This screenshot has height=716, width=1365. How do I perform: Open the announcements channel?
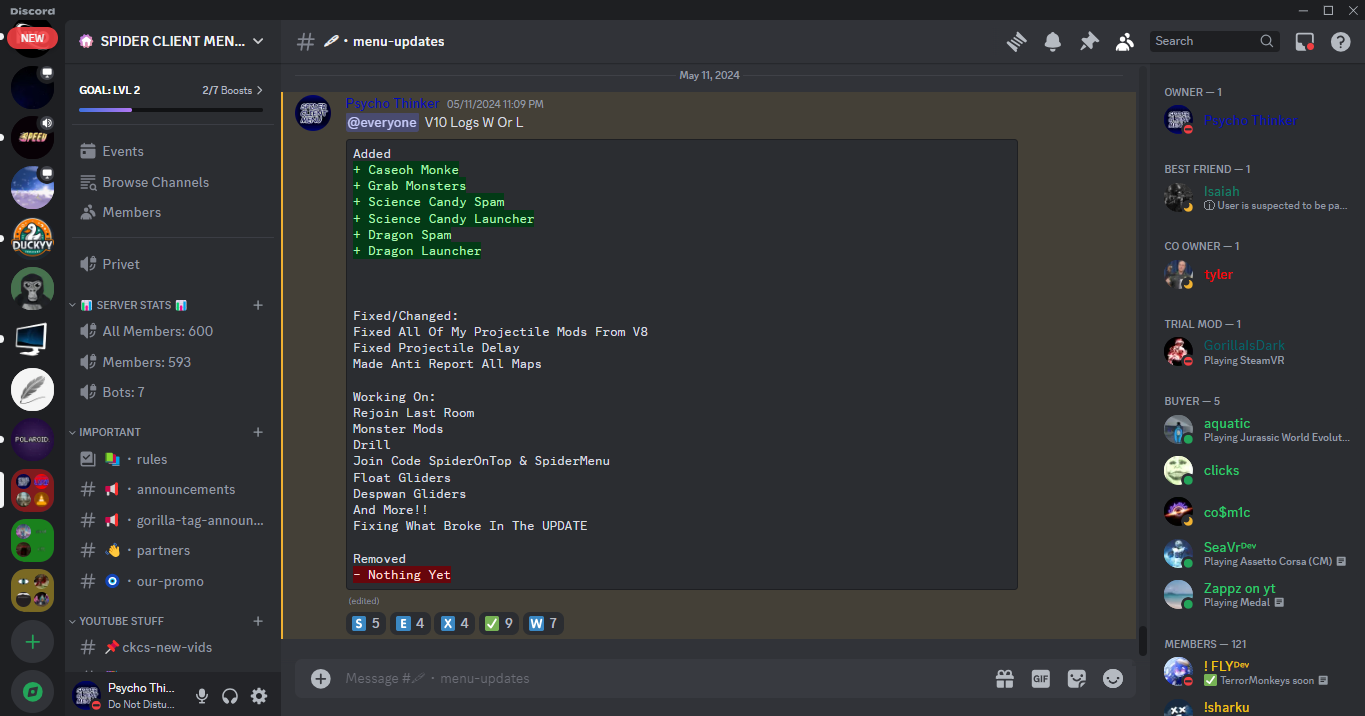click(x=173, y=489)
